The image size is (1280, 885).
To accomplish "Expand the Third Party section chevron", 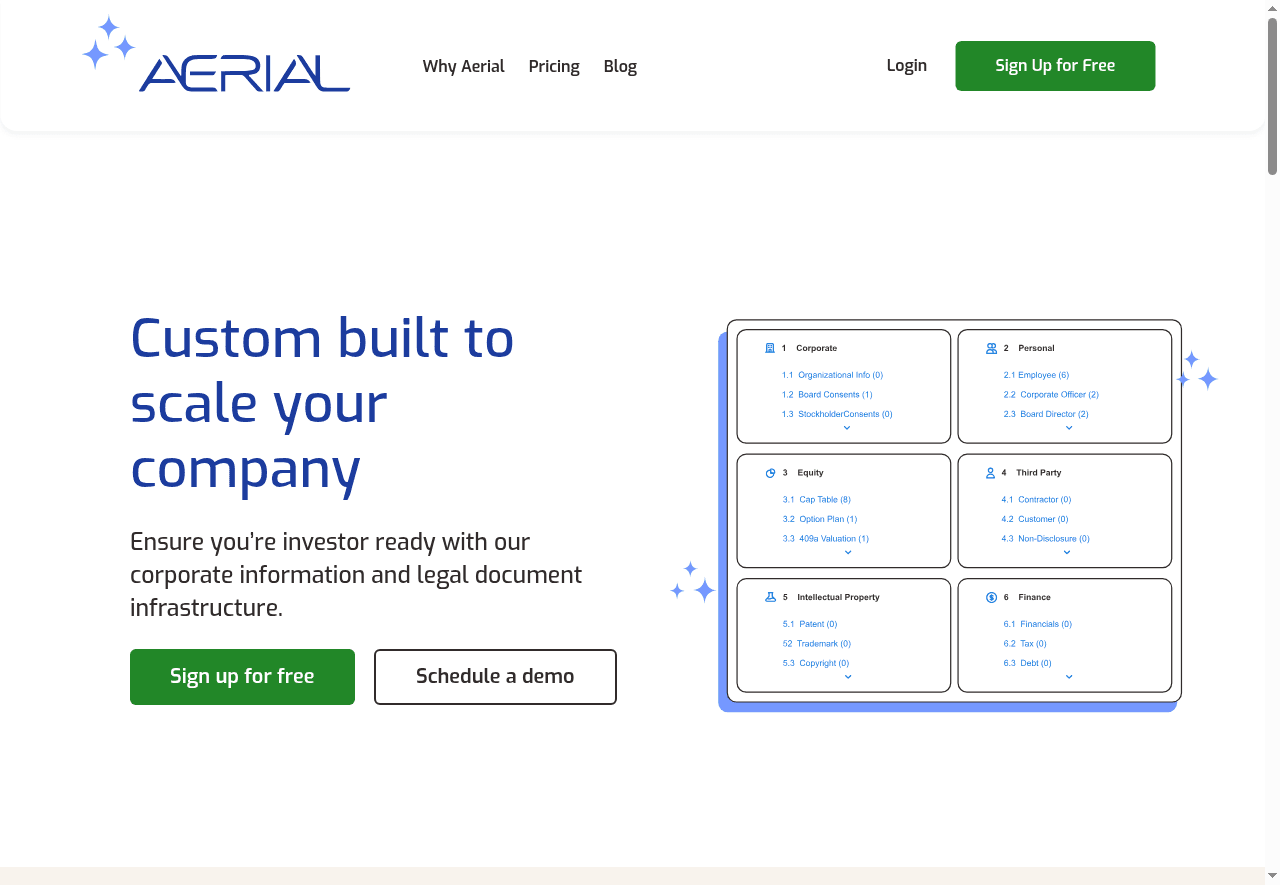I will pos(1065,553).
